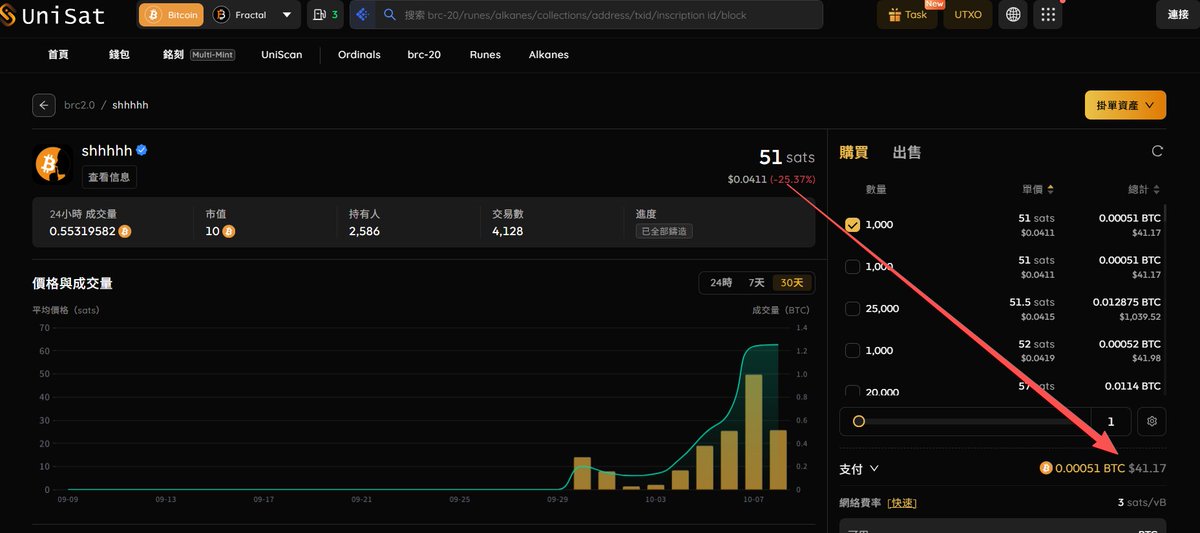This screenshot has width=1200, height=533.
Task: Click the blue search type icon
Action: pyautogui.click(x=361, y=15)
